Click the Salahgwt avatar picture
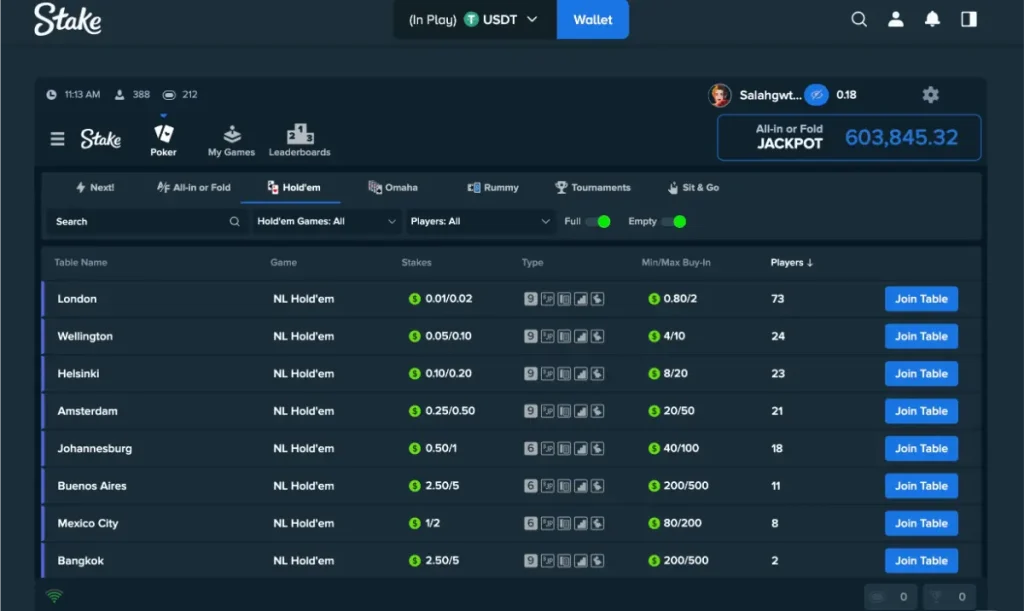This screenshot has width=1024, height=611. pyautogui.click(x=720, y=95)
